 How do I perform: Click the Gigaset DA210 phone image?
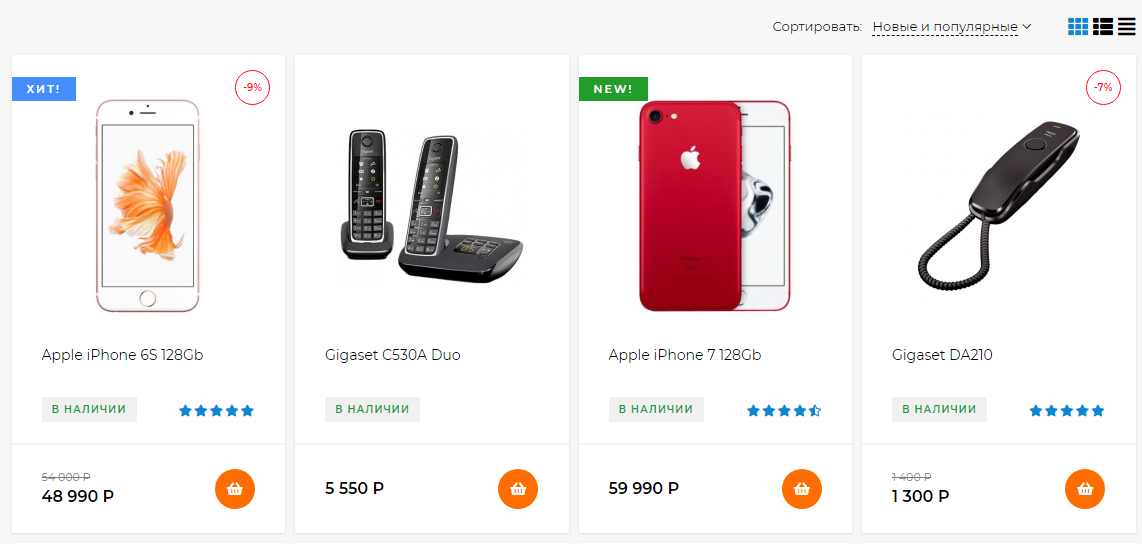click(x=998, y=205)
